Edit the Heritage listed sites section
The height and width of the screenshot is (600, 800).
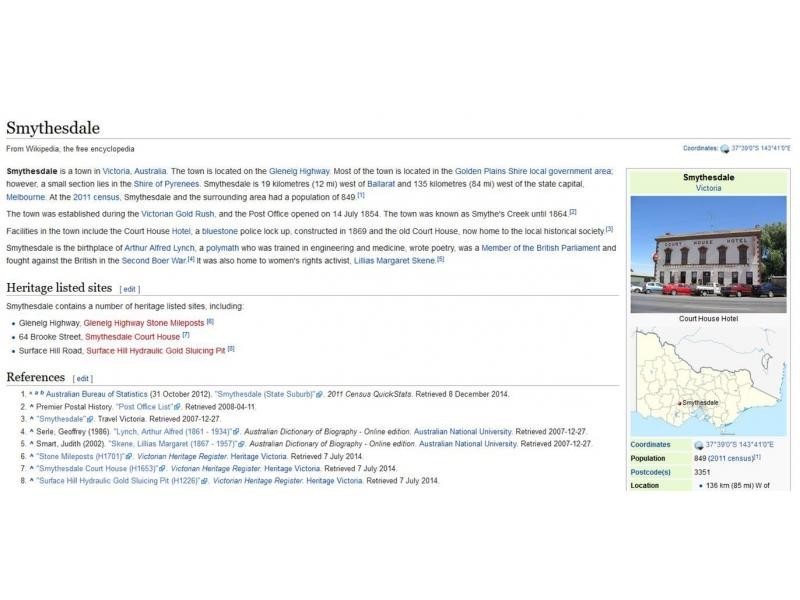coord(130,289)
